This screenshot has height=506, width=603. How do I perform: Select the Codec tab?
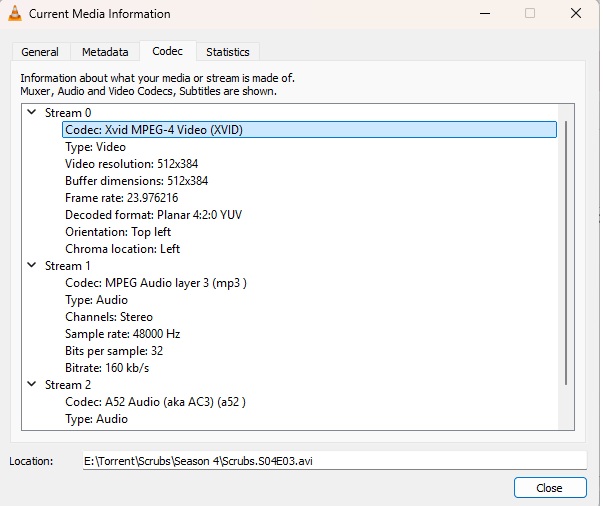coord(168,51)
